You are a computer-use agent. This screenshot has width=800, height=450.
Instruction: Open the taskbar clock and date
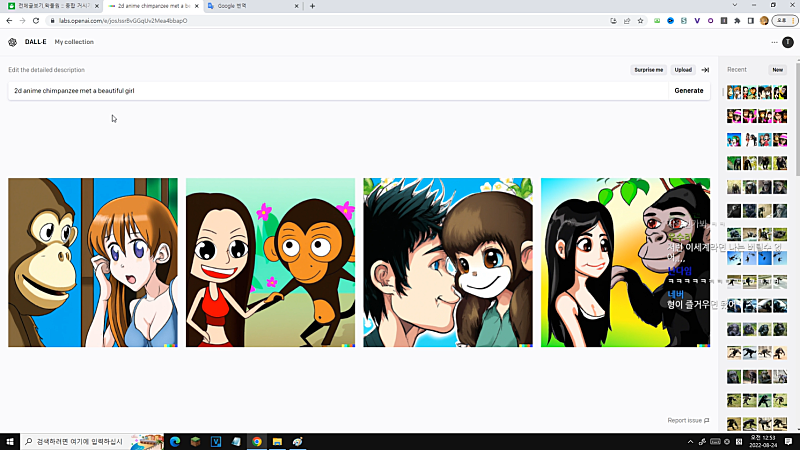click(x=763, y=441)
